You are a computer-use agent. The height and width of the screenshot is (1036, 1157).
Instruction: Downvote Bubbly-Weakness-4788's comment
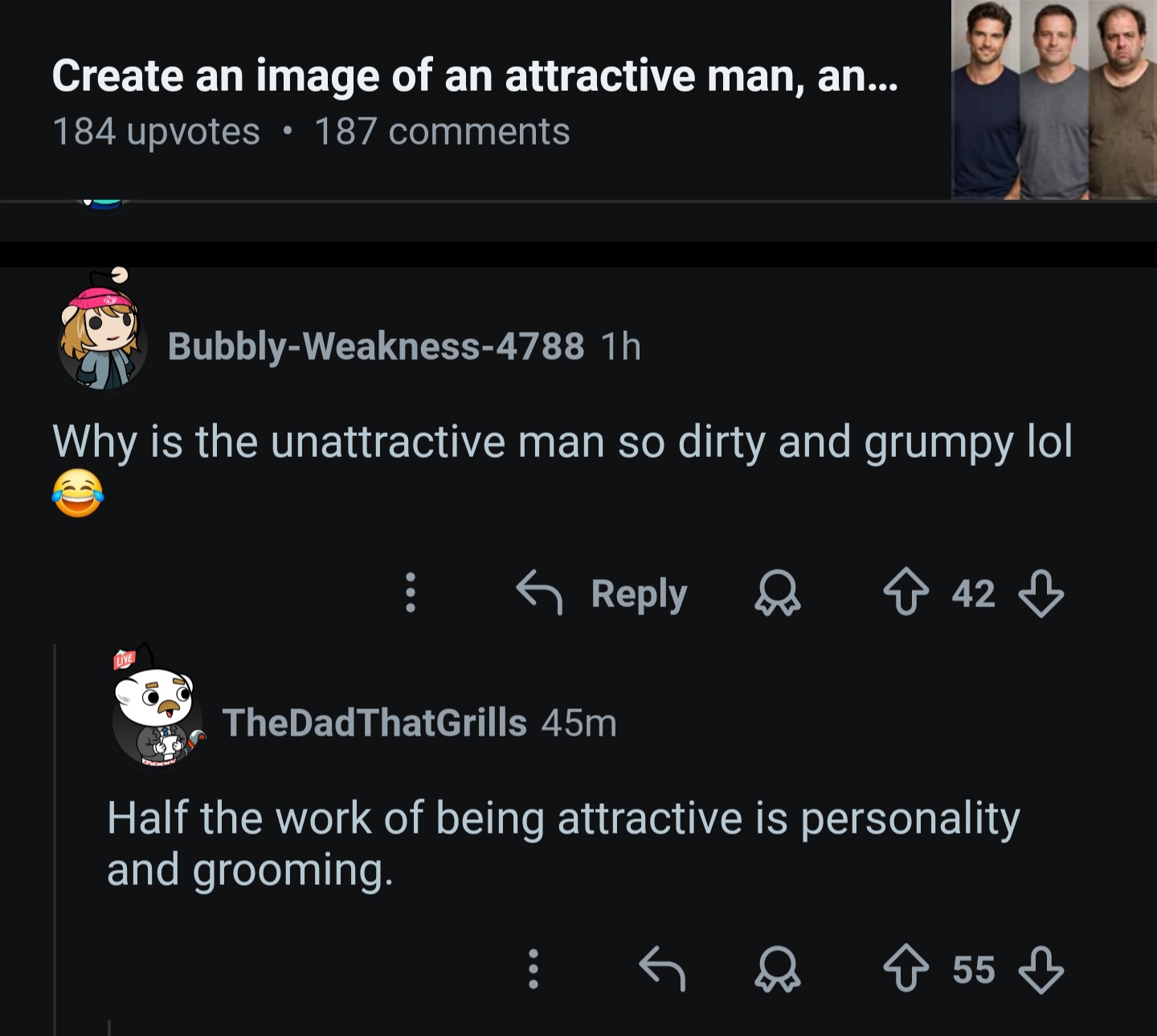pos(1040,593)
